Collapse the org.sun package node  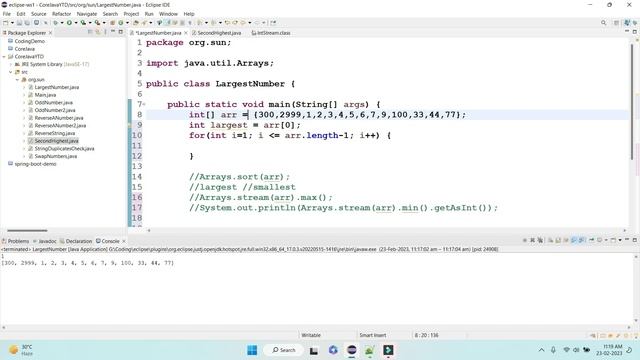click(18, 80)
